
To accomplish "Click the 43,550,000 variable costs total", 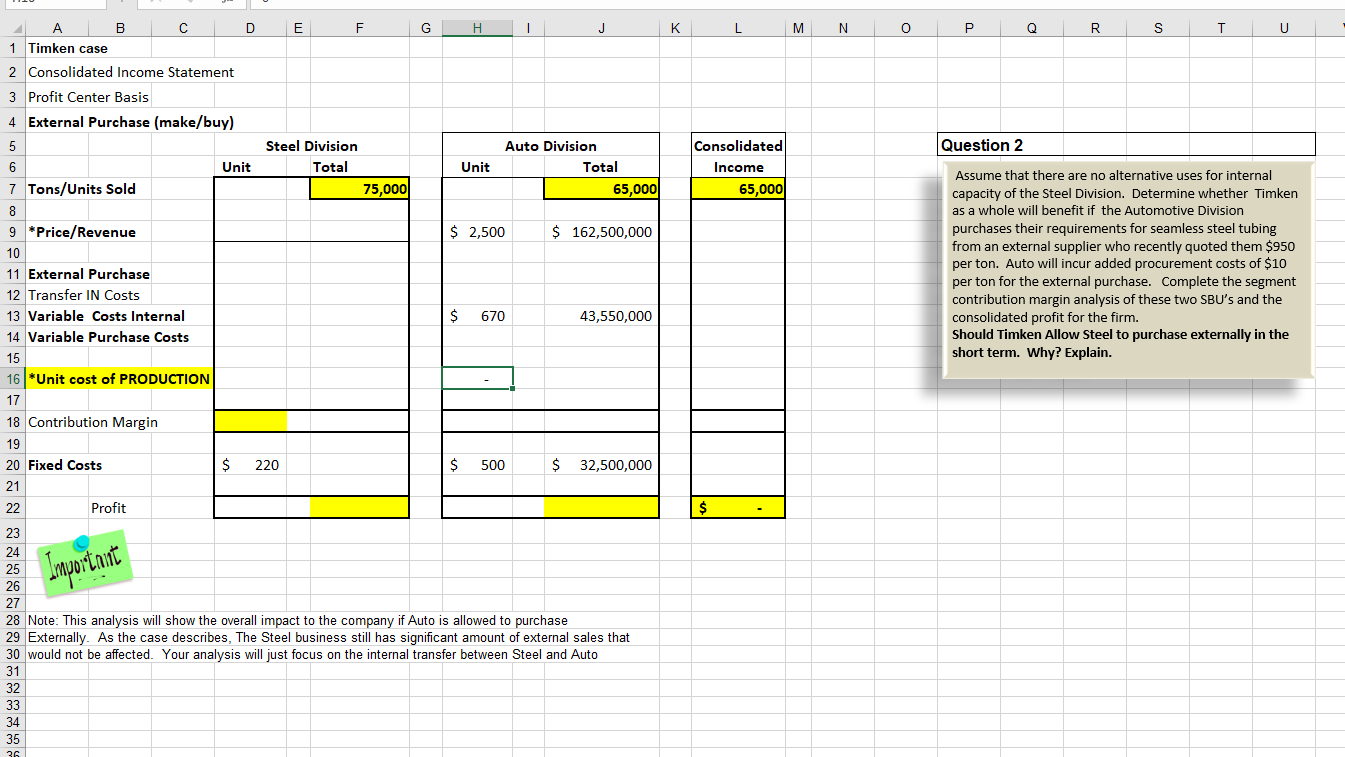I will tap(600, 316).
